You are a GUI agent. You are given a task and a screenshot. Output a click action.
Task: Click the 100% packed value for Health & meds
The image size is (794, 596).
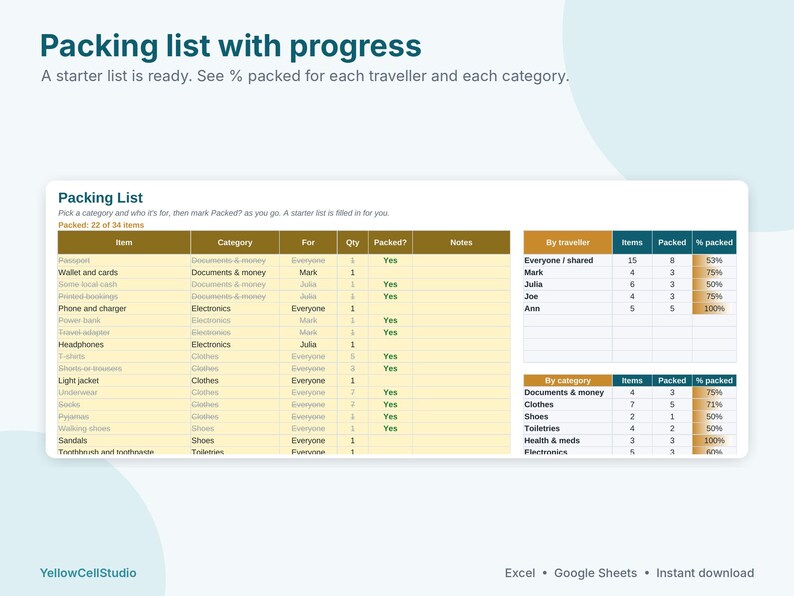[714, 441]
